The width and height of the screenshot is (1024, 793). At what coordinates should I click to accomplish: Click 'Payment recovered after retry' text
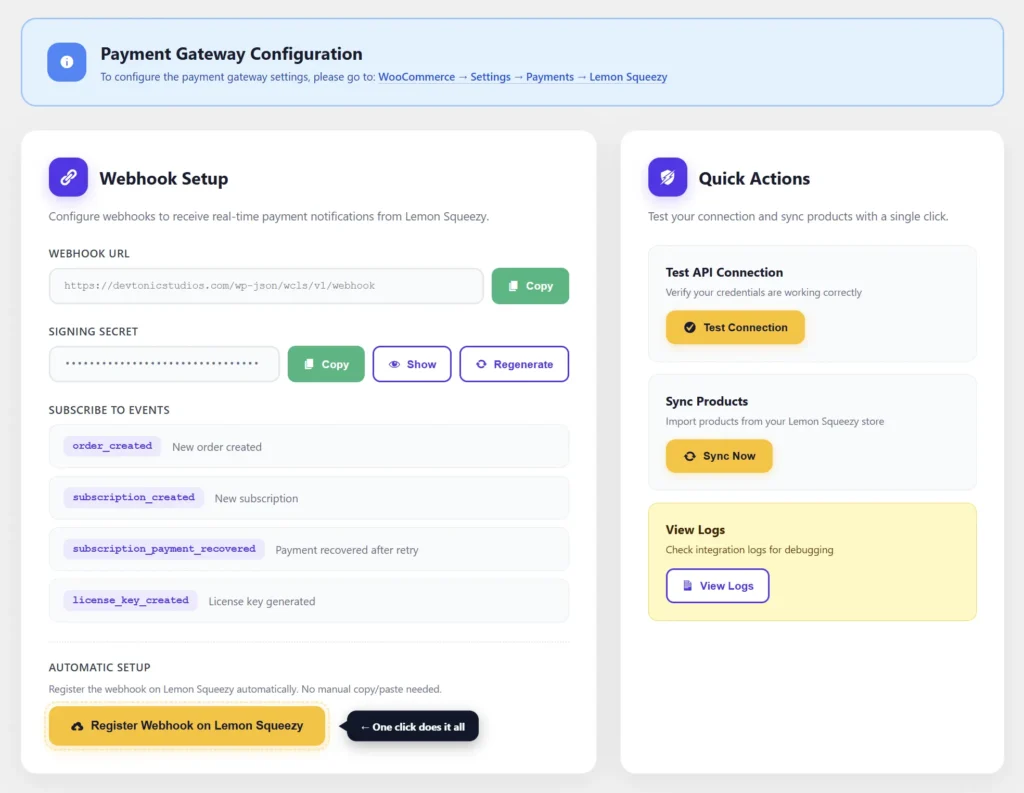point(347,550)
